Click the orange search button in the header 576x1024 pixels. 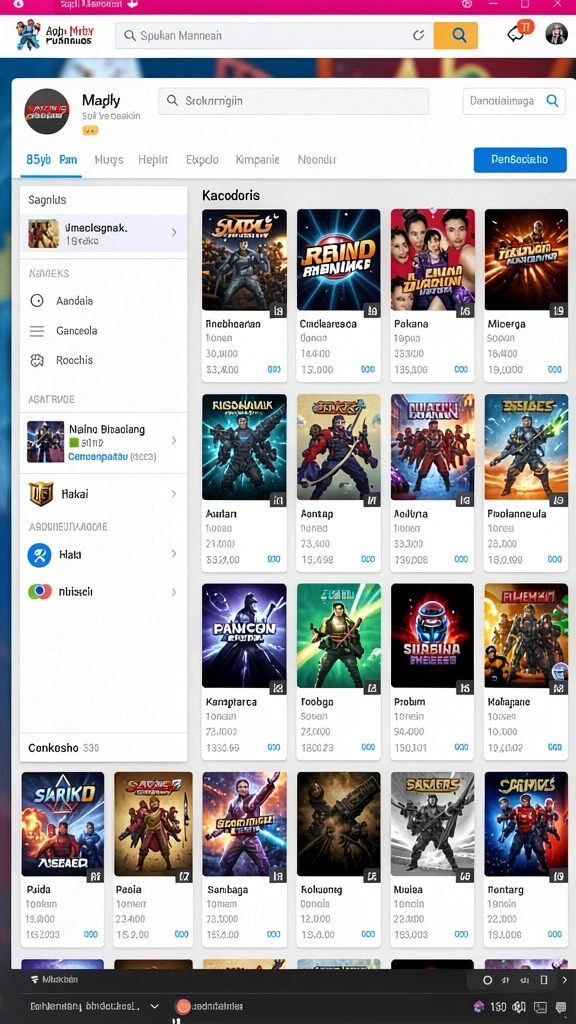click(x=455, y=35)
